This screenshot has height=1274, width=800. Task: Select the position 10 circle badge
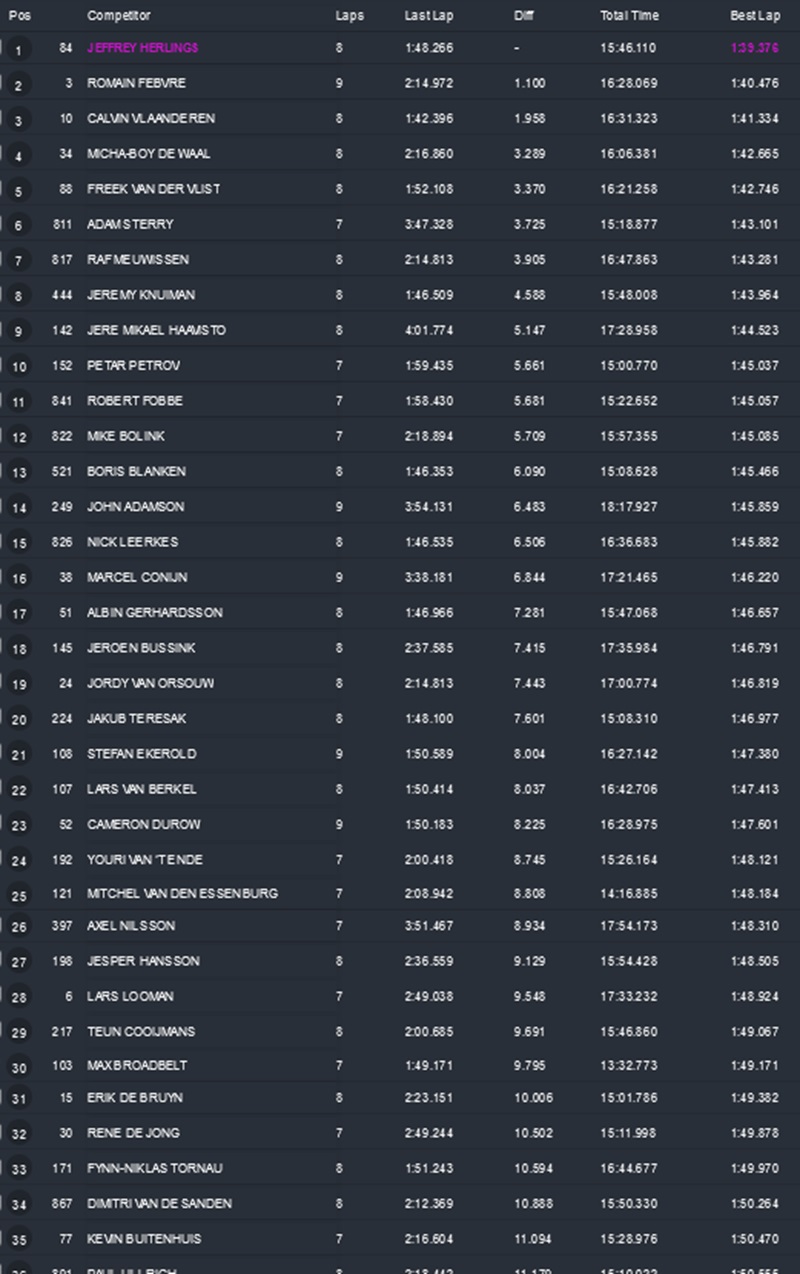pos(18,367)
